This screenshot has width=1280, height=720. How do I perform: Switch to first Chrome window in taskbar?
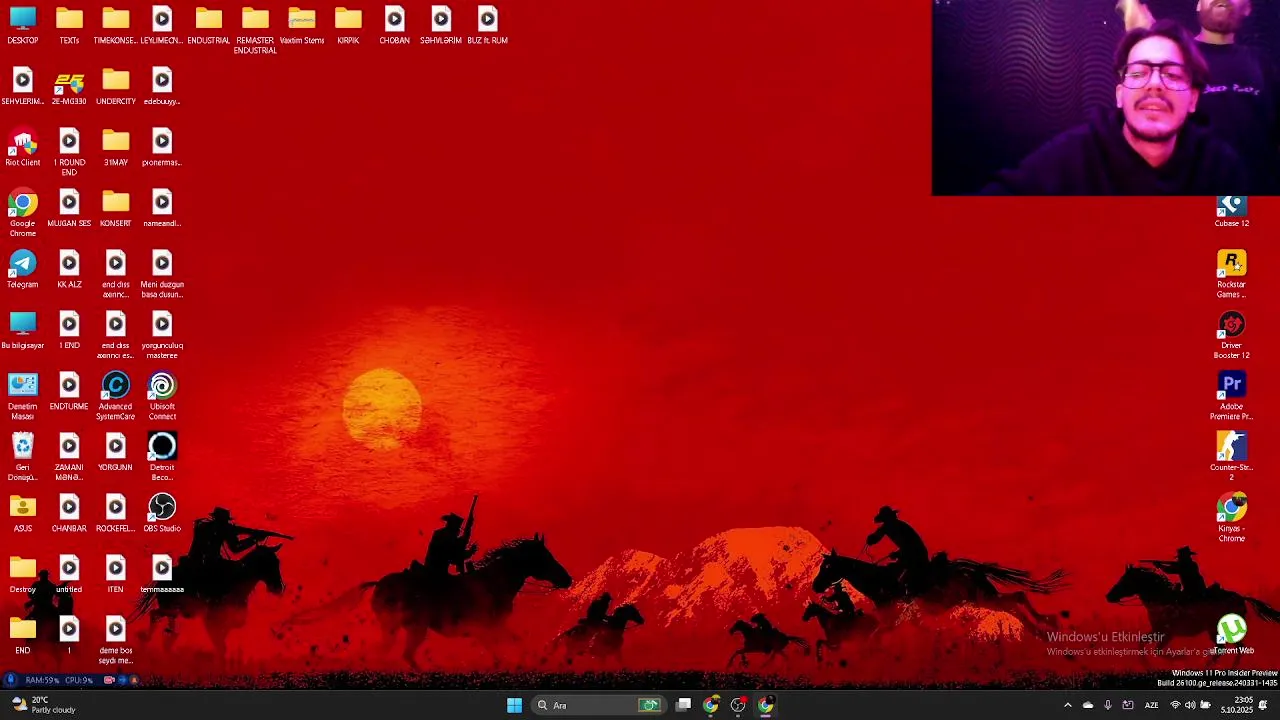(x=711, y=705)
